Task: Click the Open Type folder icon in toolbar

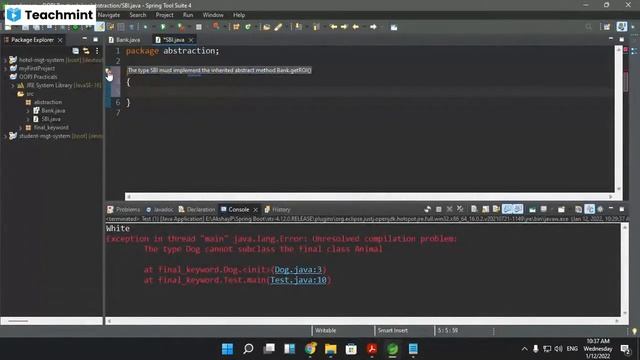Action: tap(267, 27)
